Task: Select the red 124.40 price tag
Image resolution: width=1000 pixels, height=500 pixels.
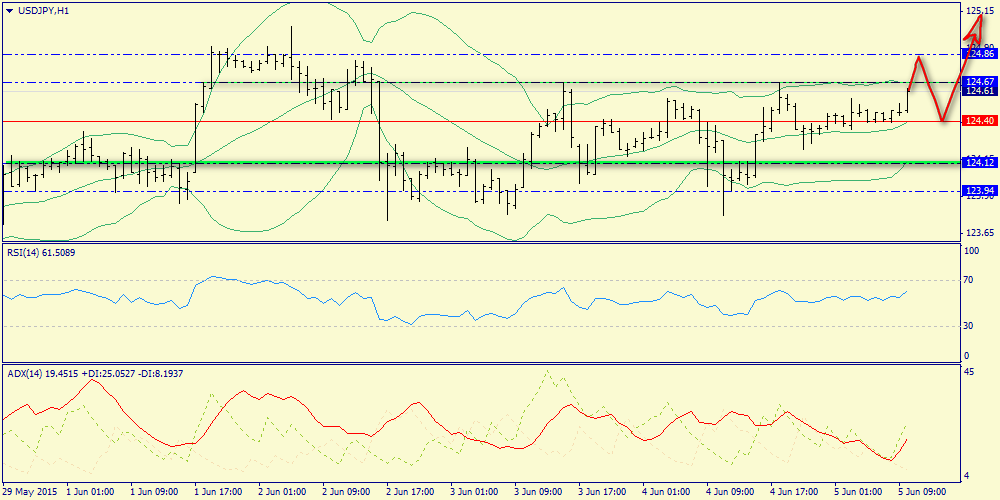Action: (979, 121)
